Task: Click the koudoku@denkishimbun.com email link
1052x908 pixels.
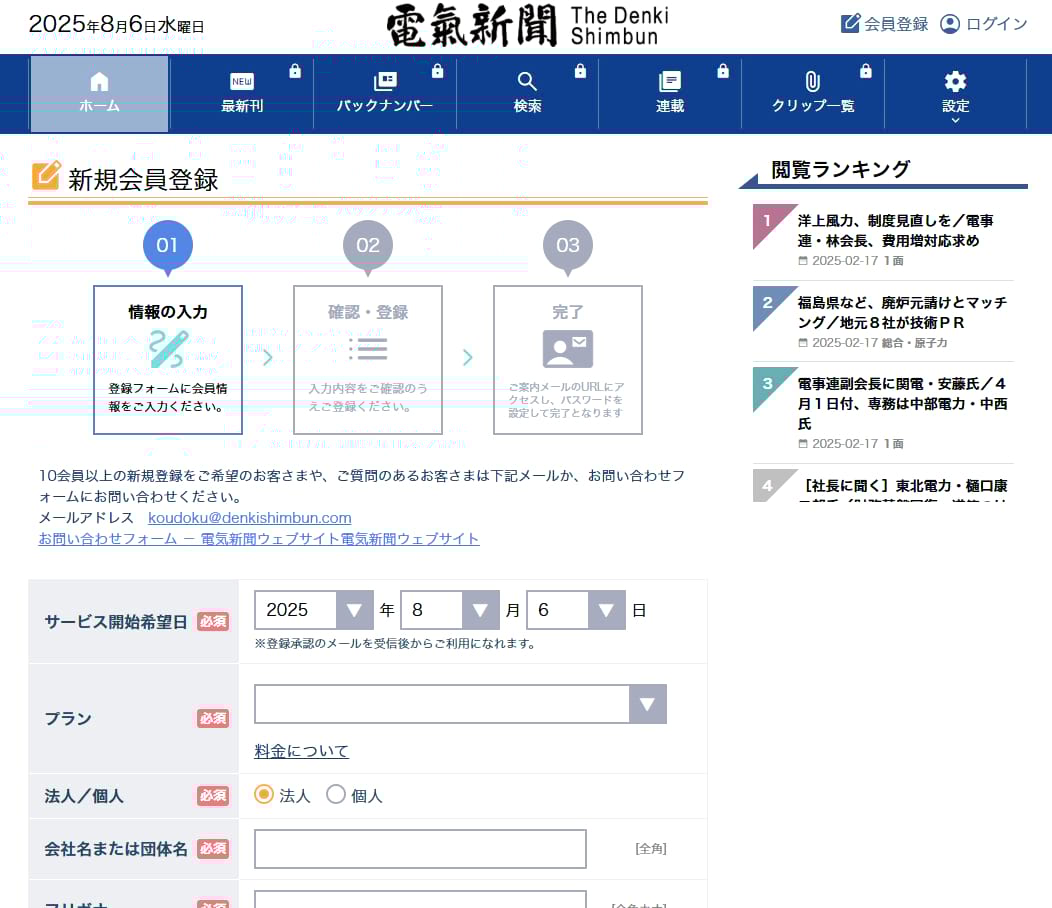Action: point(249,518)
